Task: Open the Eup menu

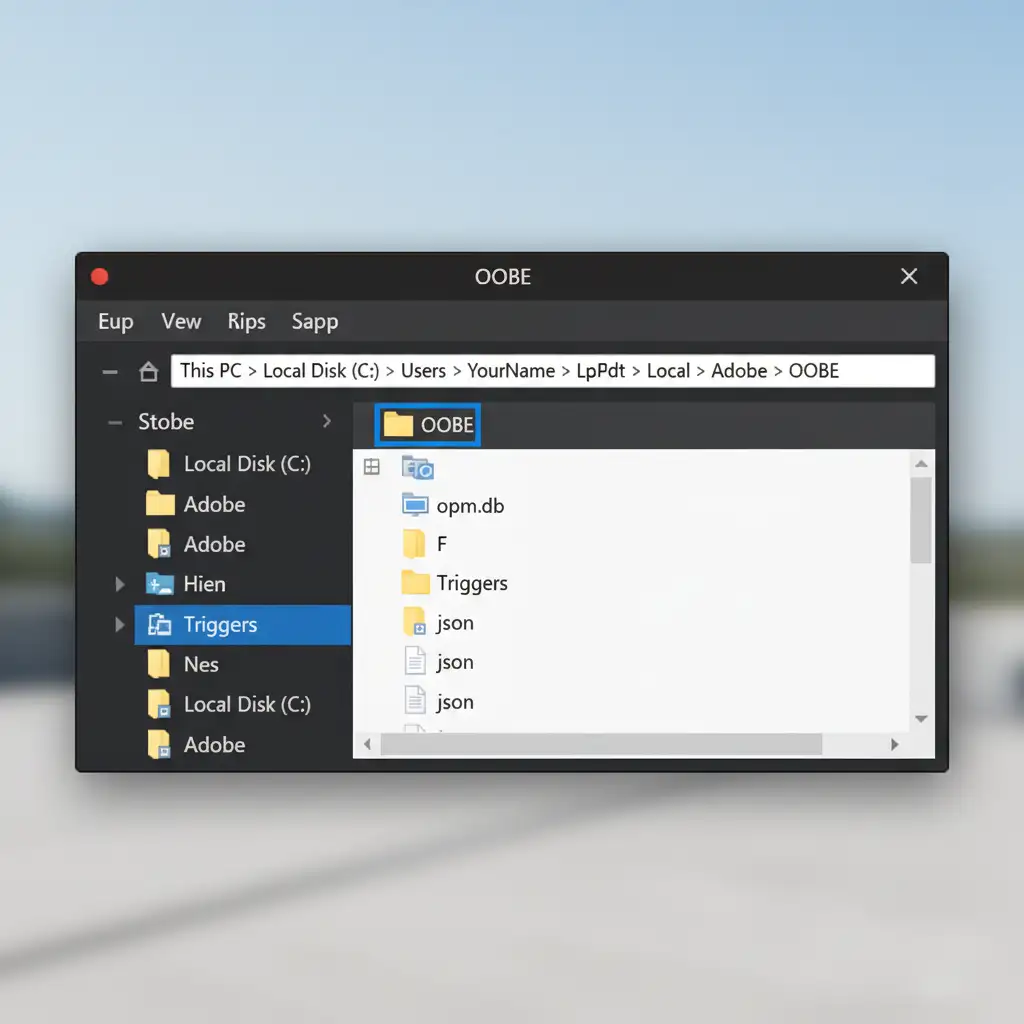Action: tap(115, 322)
